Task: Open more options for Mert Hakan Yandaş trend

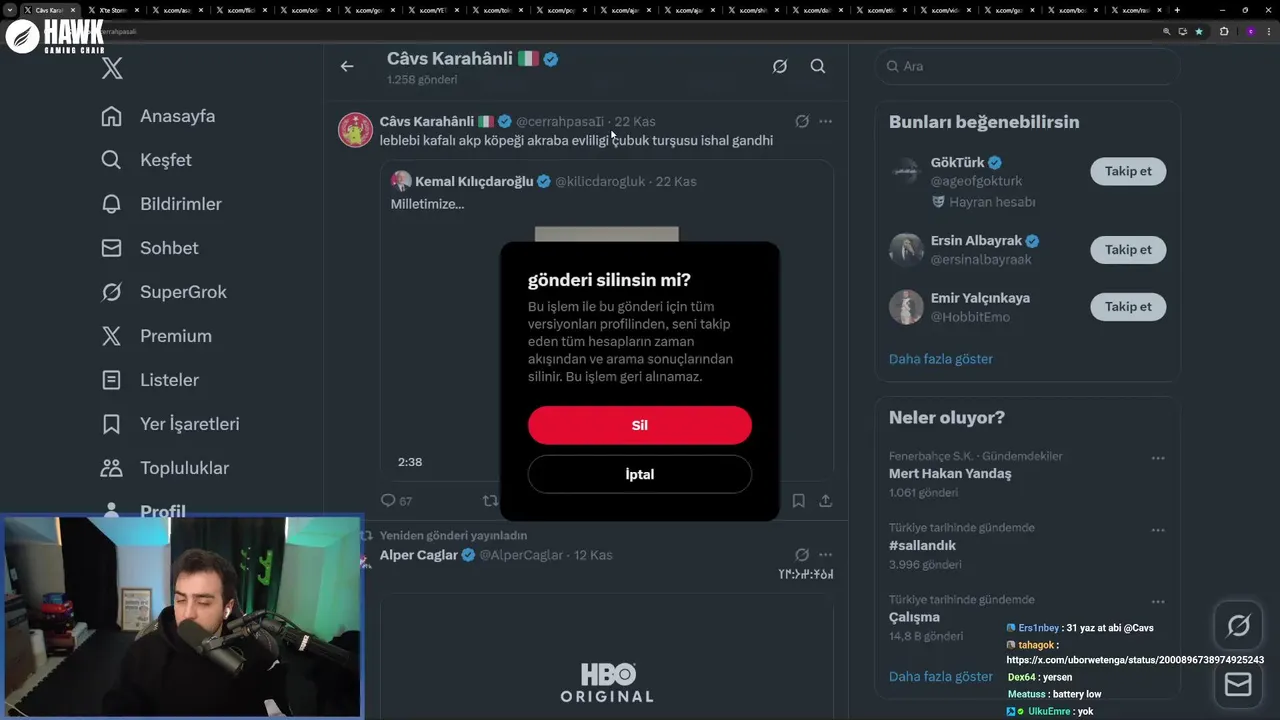Action: tap(1158, 458)
